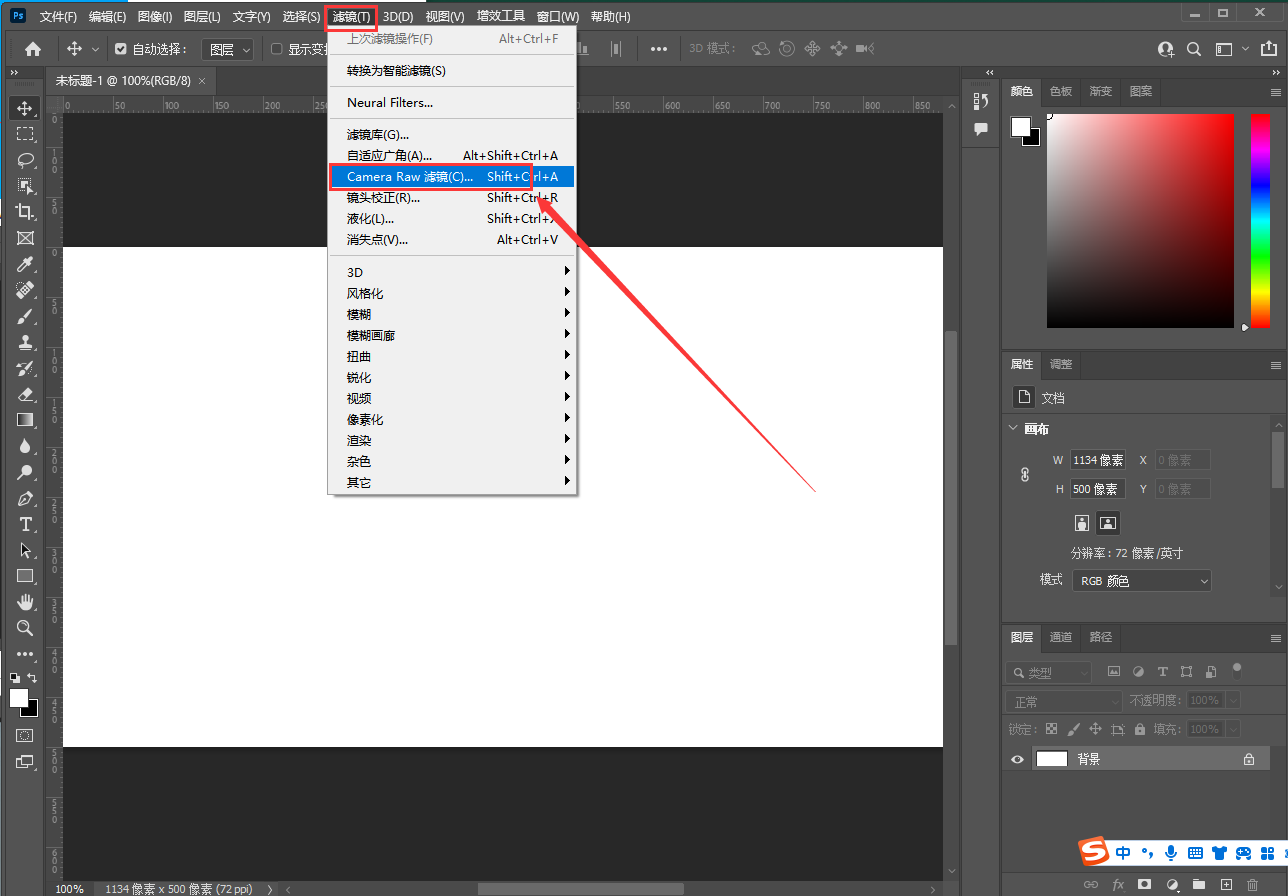
Task: Select the Dodge tool
Action: coord(25,472)
